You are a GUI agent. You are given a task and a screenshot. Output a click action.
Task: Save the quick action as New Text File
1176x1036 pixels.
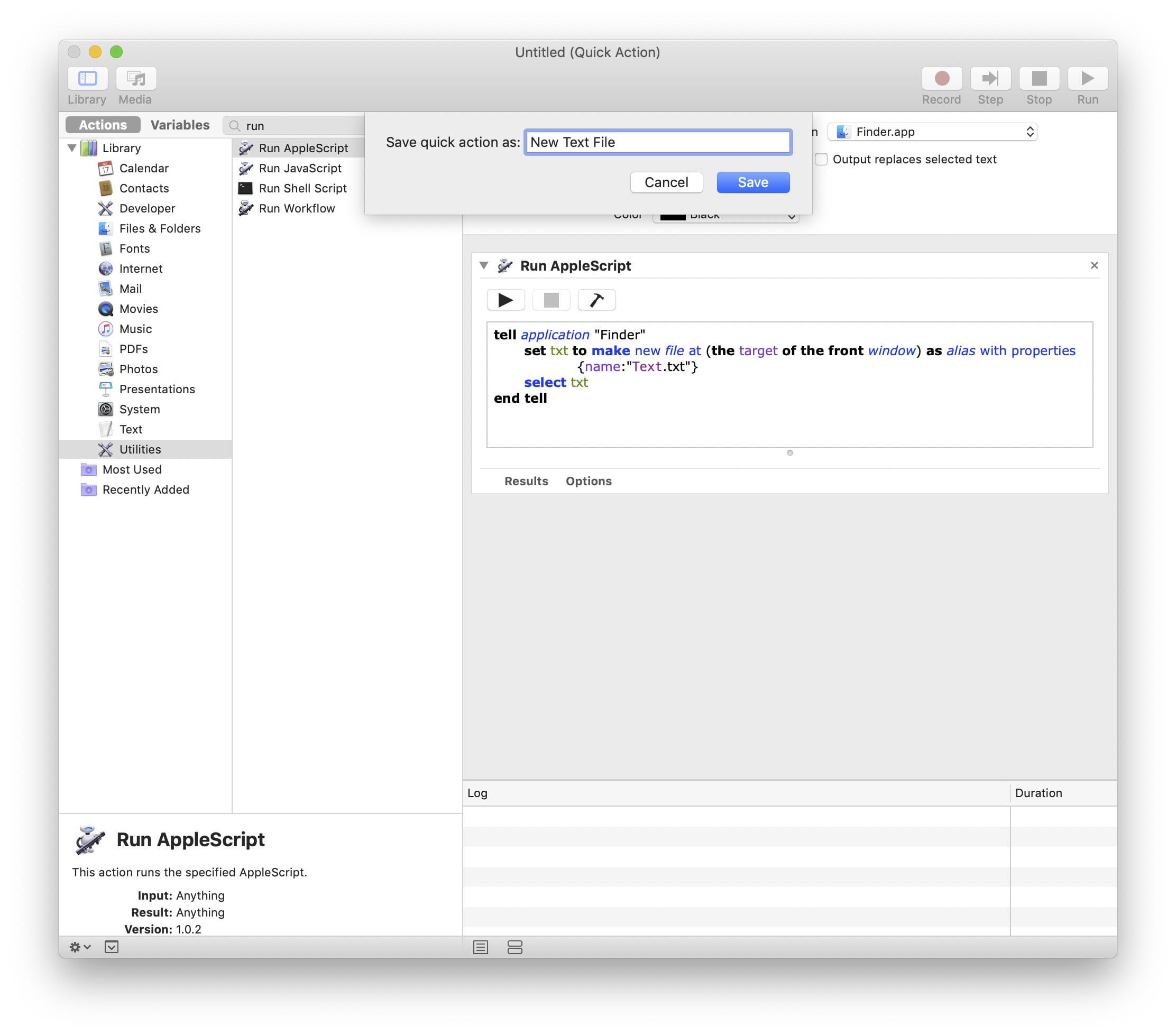pos(752,182)
